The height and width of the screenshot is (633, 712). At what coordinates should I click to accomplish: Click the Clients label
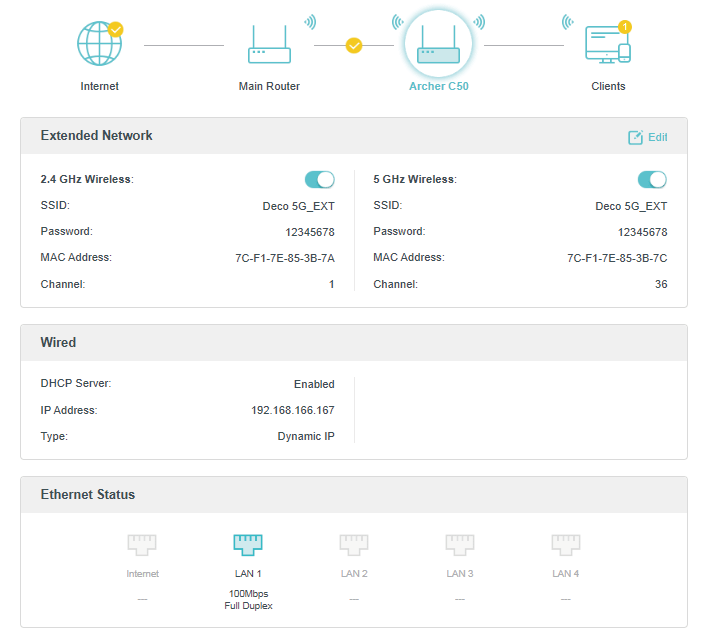click(608, 86)
